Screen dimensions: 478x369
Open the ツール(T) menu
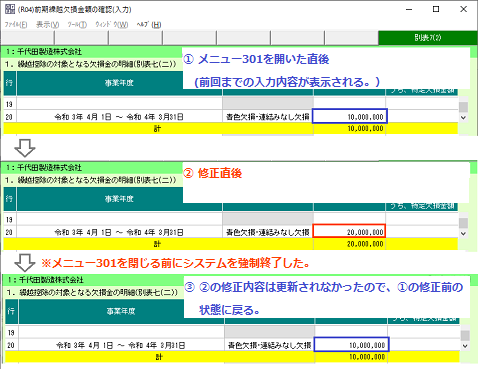pyautogui.click(x=77, y=25)
